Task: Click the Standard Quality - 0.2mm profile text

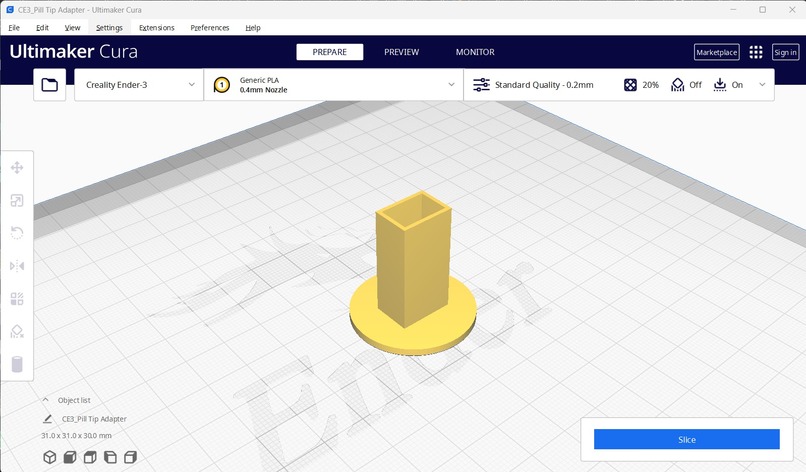Action: [x=544, y=85]
